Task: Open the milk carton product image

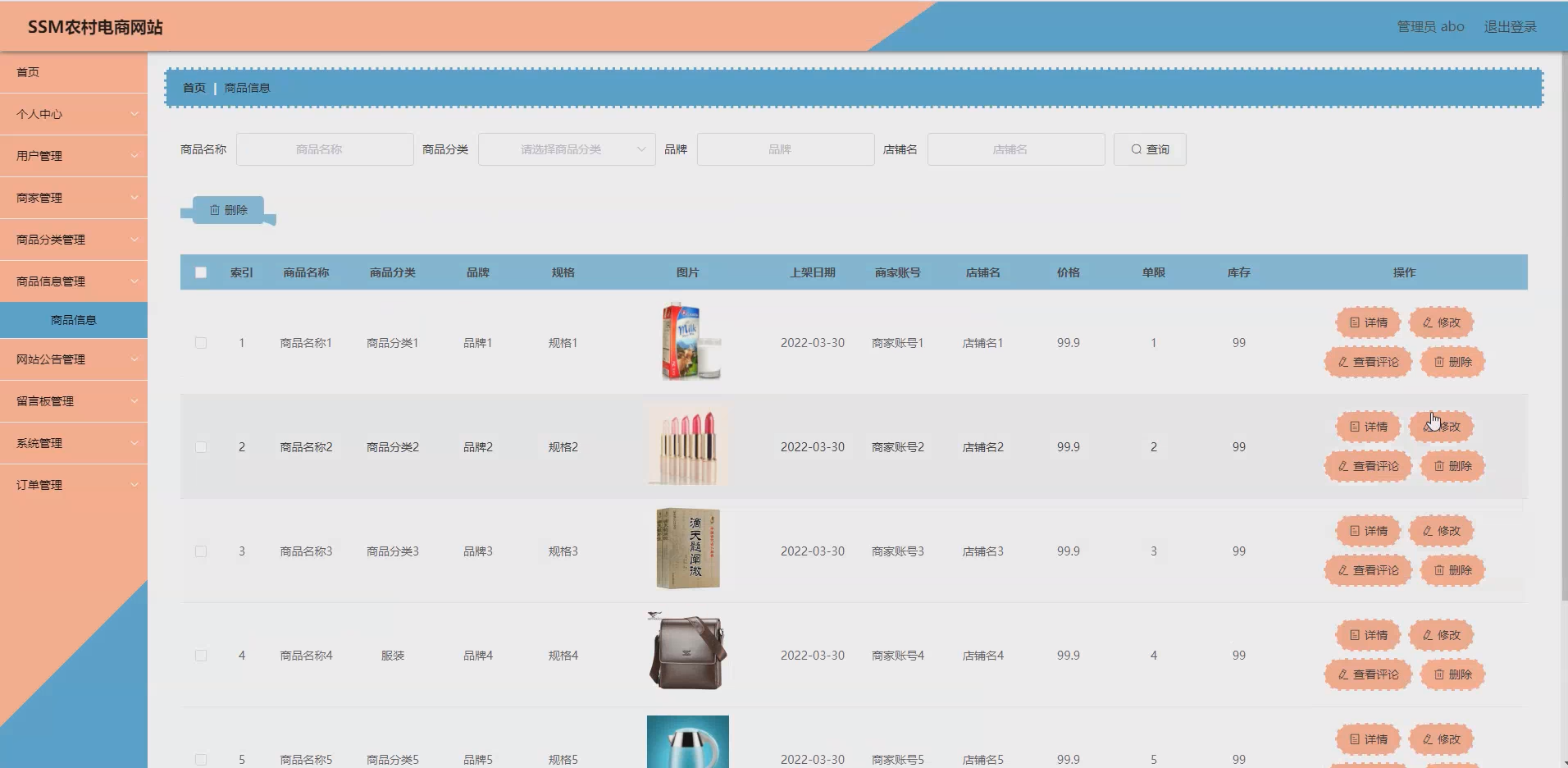Action: pos(688,342)
